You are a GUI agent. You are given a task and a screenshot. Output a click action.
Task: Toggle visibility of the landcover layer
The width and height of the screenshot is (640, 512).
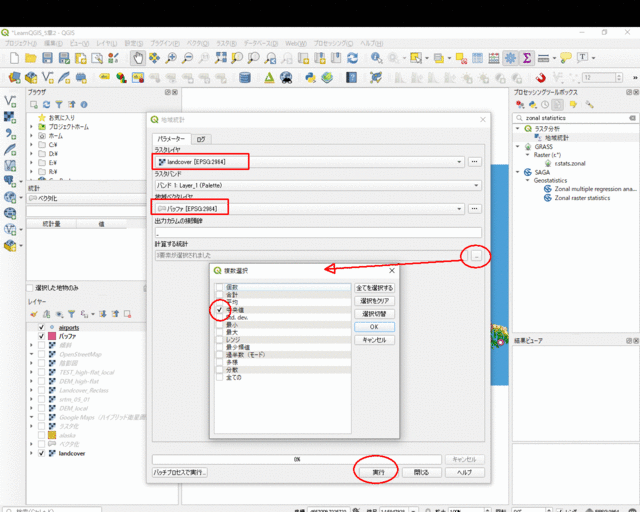41,453
